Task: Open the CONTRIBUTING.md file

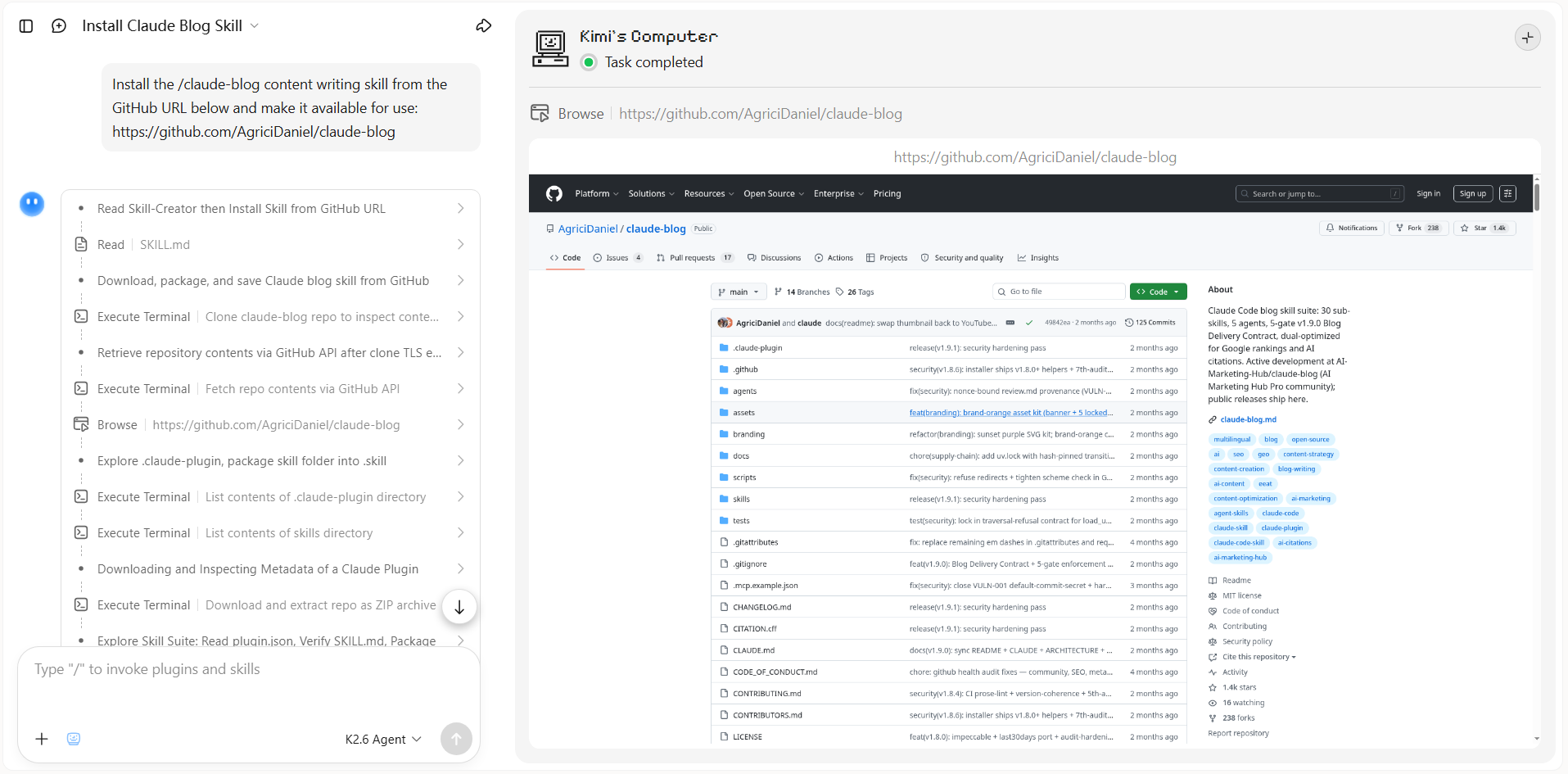Action: (x=766, y=694)
